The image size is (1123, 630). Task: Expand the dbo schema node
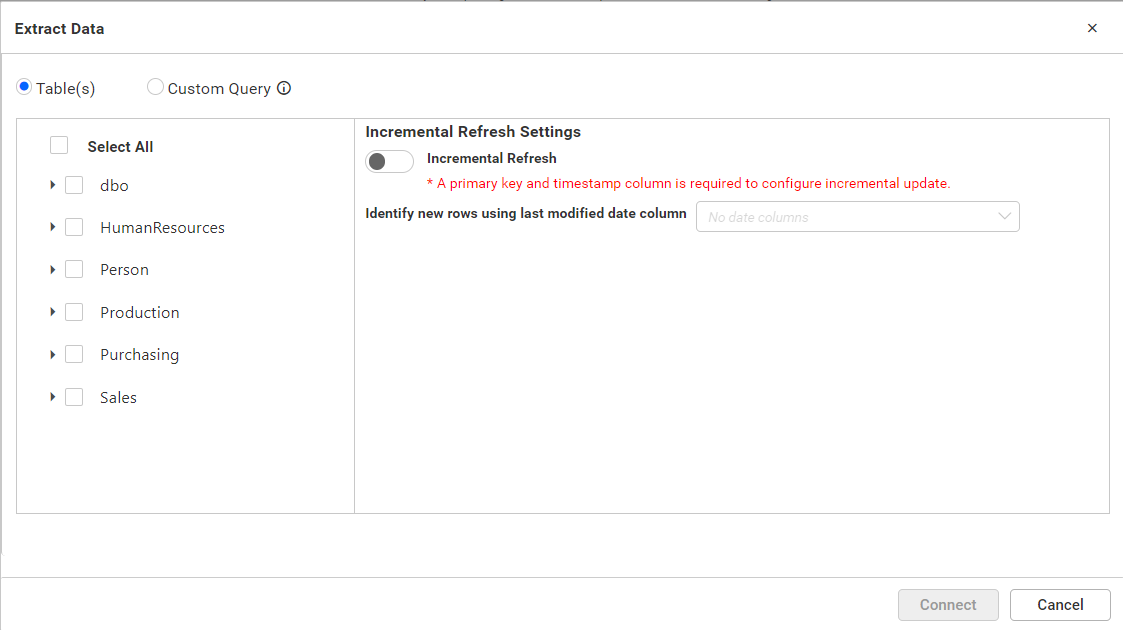coord(52,185)
